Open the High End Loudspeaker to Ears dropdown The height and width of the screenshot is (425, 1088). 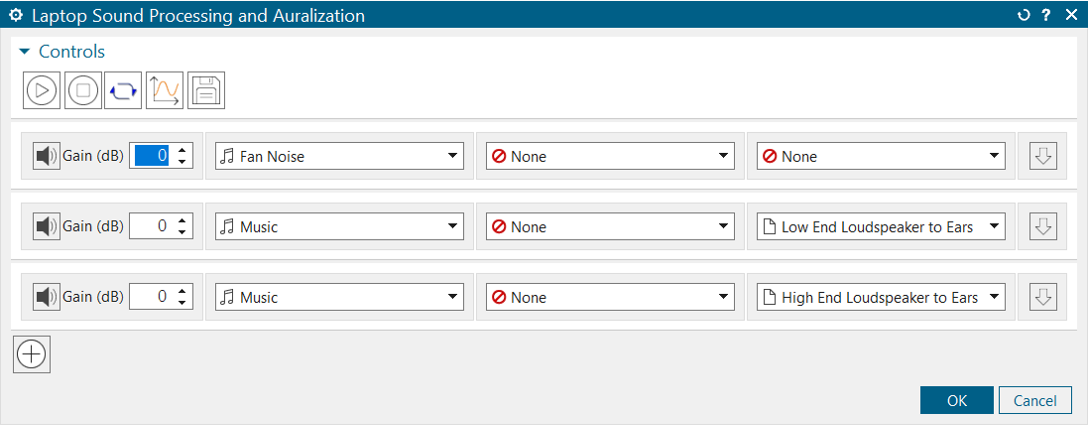coord(881,297)
